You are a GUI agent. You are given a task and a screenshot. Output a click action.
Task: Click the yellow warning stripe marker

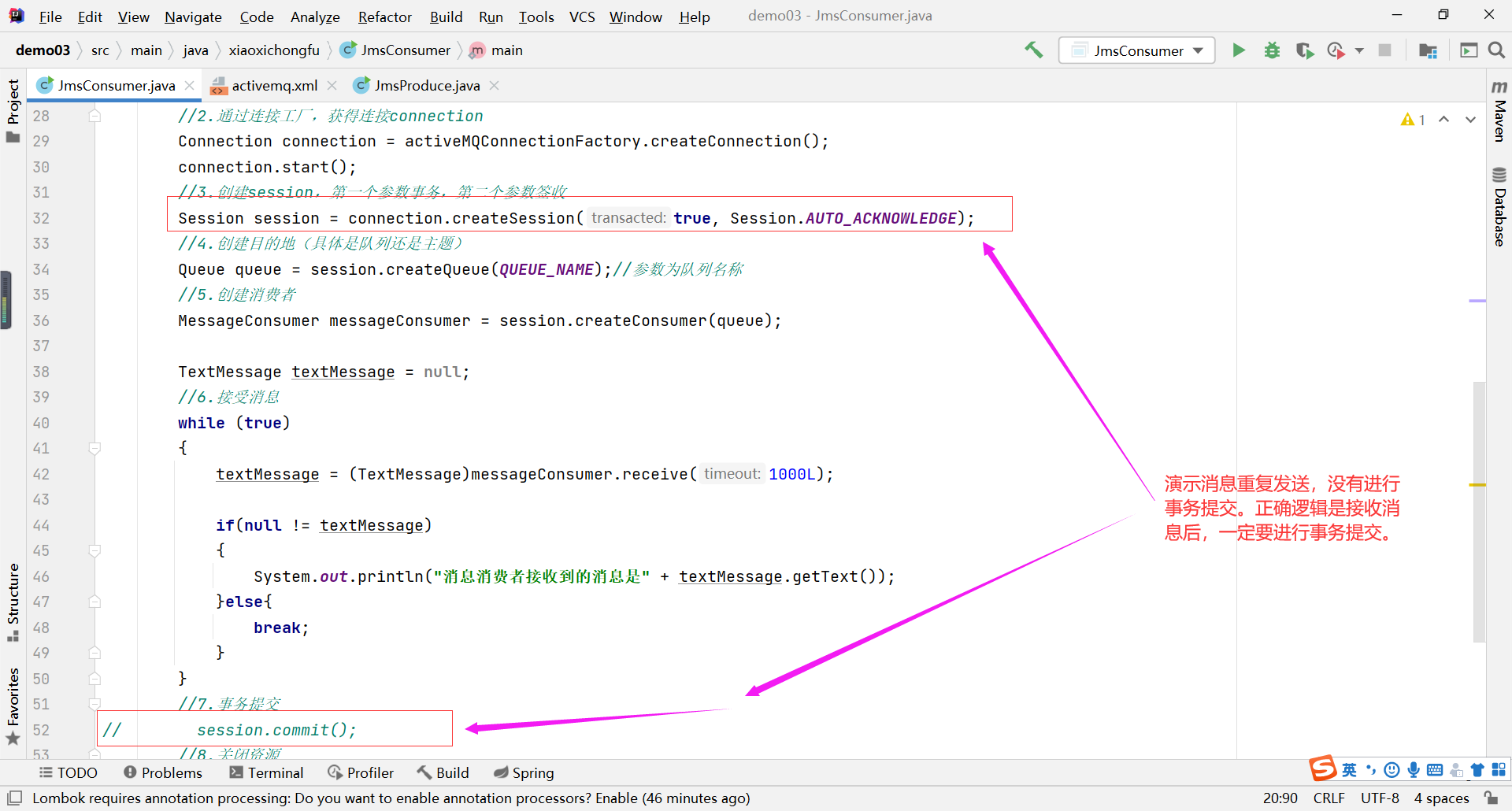coord(1477,485)
